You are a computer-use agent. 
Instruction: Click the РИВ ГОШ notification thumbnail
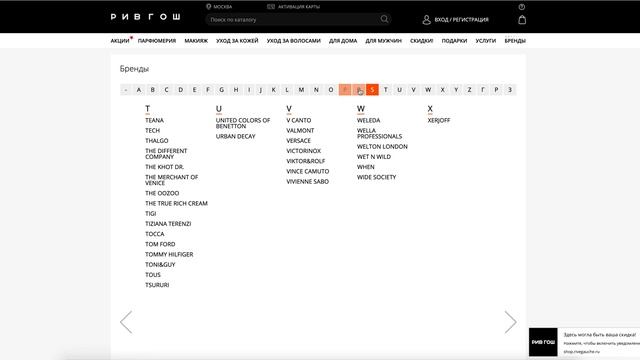coord(543,342)
